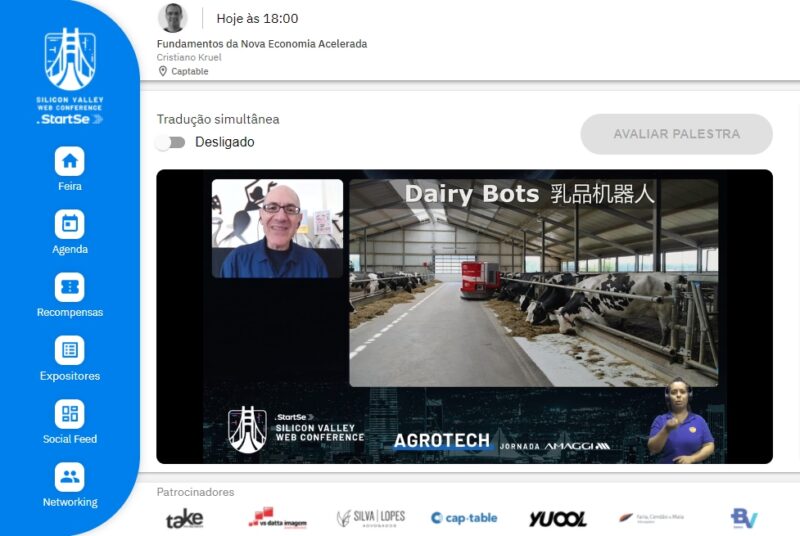This screenshot has width=800, height=536.
Task: Open the cap-table sponsor logo
Action: click(464, 518)
